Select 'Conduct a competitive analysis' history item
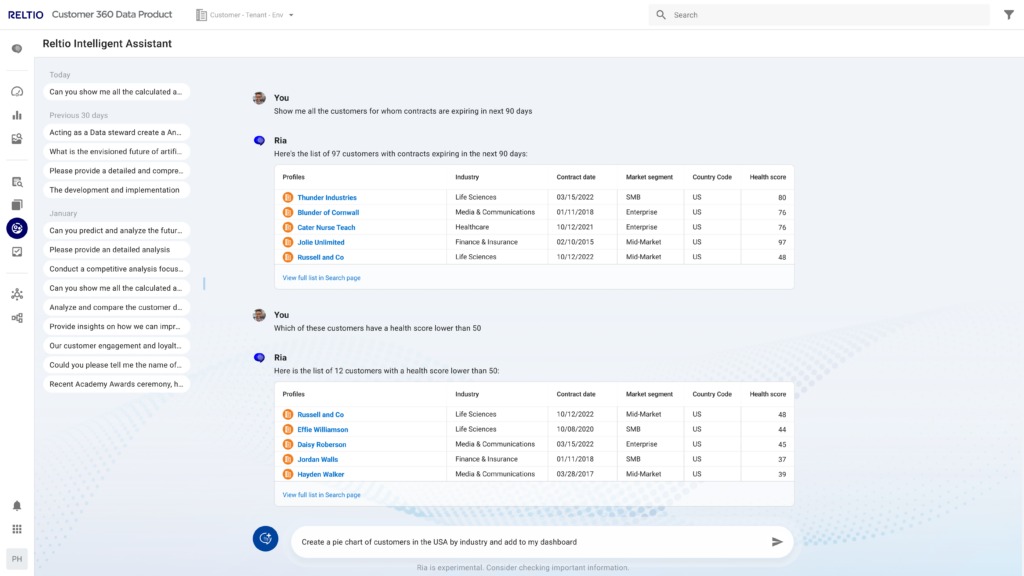 coord(116,269)
